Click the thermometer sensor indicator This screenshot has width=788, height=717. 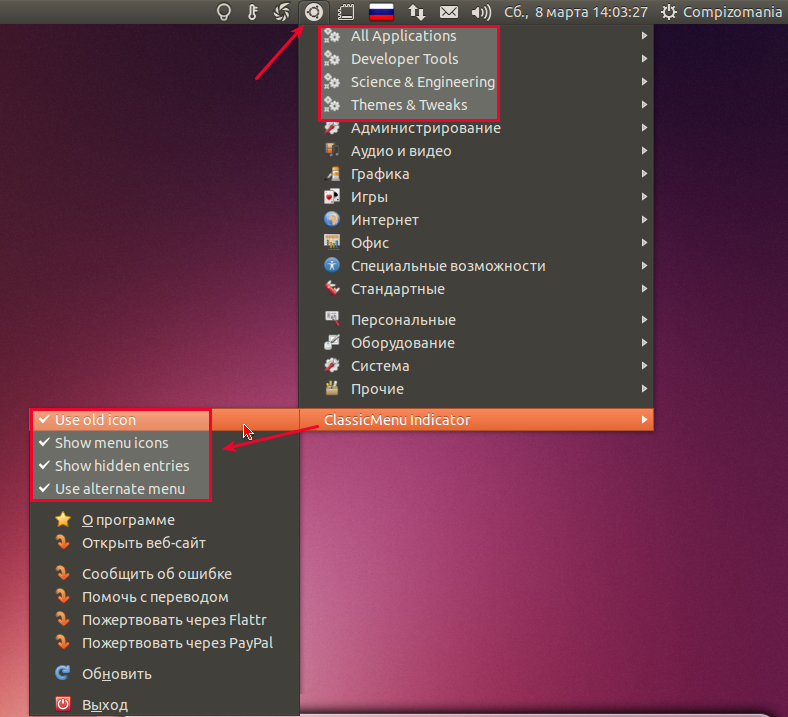click(x=253, y=12)
